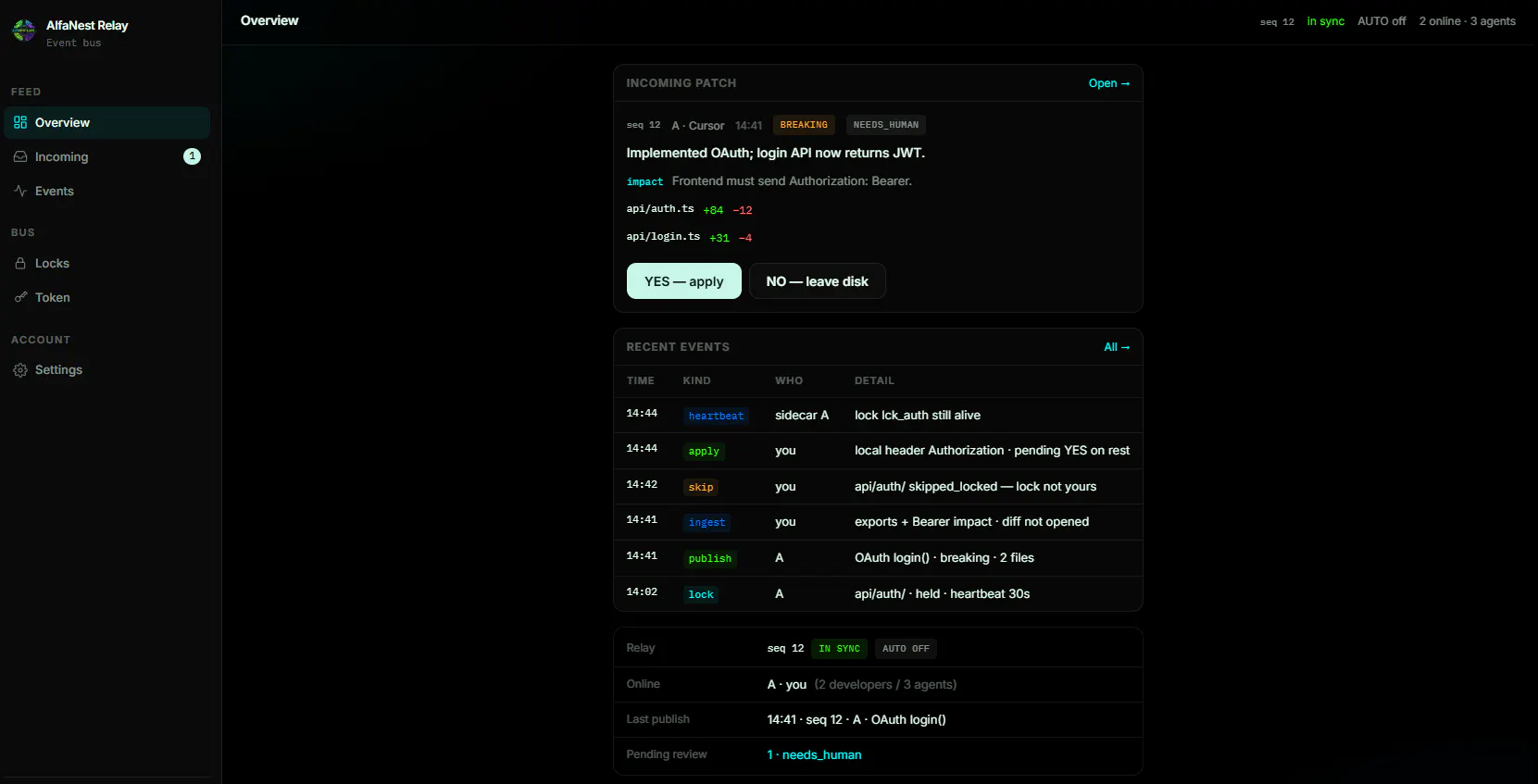Click the publish event kind badge

tap(710, 558)
